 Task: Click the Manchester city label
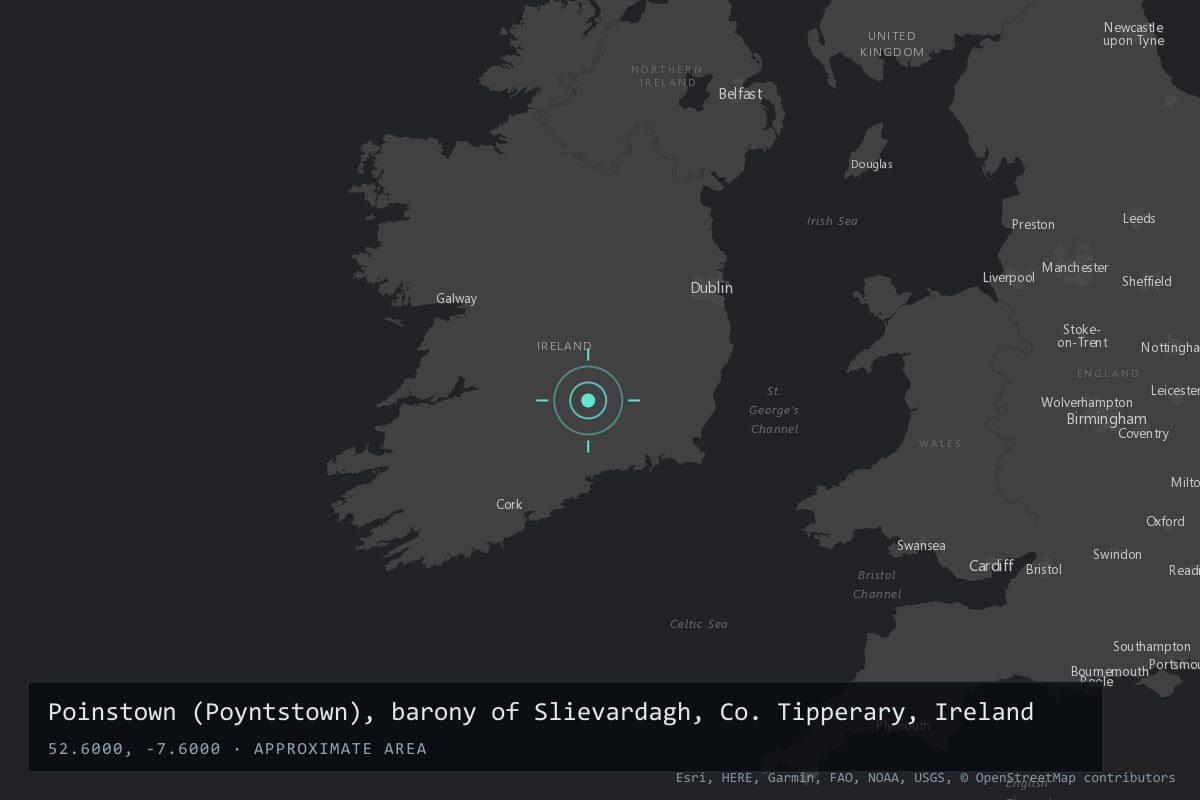click(1075, 268)
